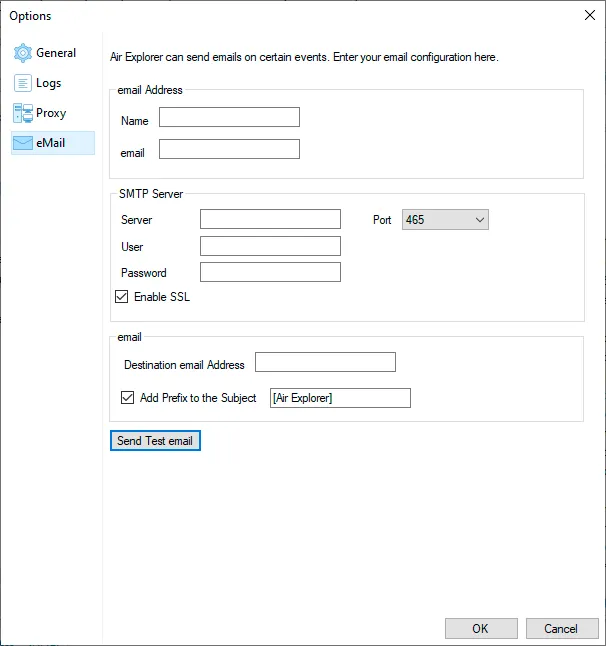This screenshot has width=606, height=646.
Task: Click the eMail envelope icon
Action: (x=23, y=143)
